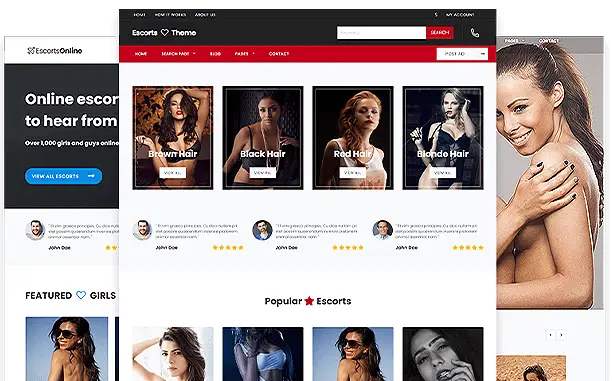Open the My Account link

point(460,15)
